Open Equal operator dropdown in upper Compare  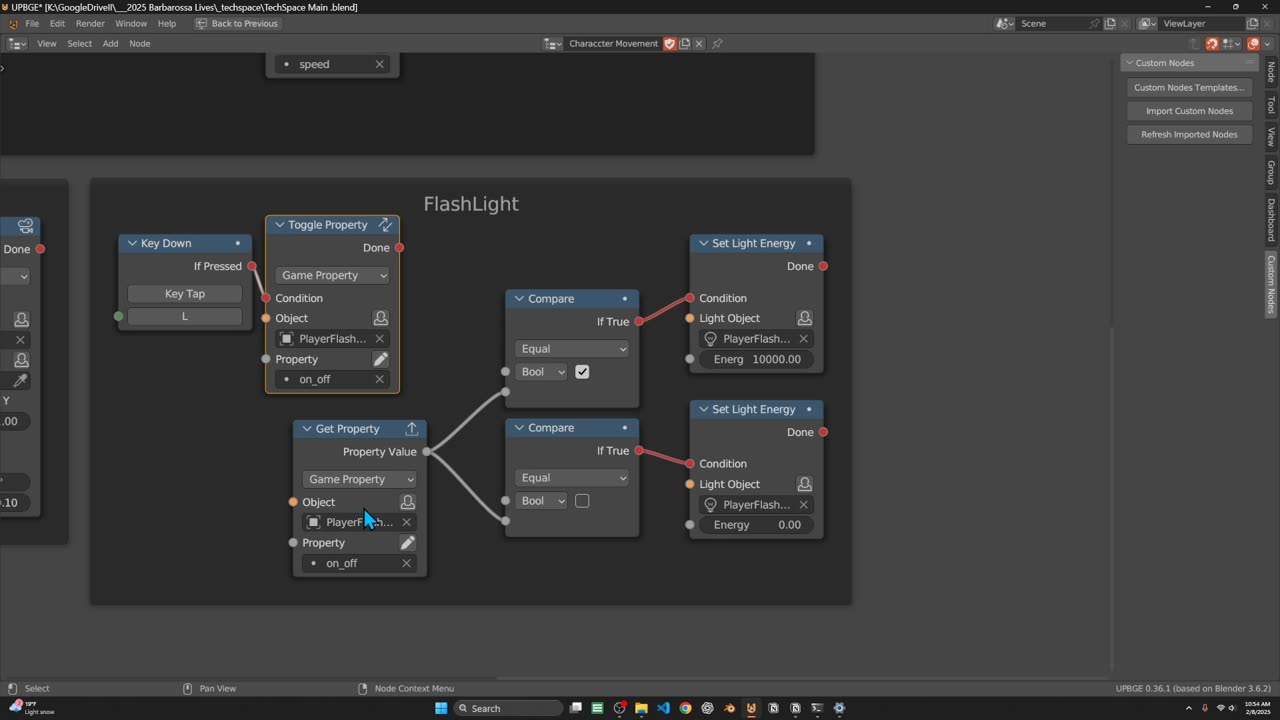coord(572,349)
